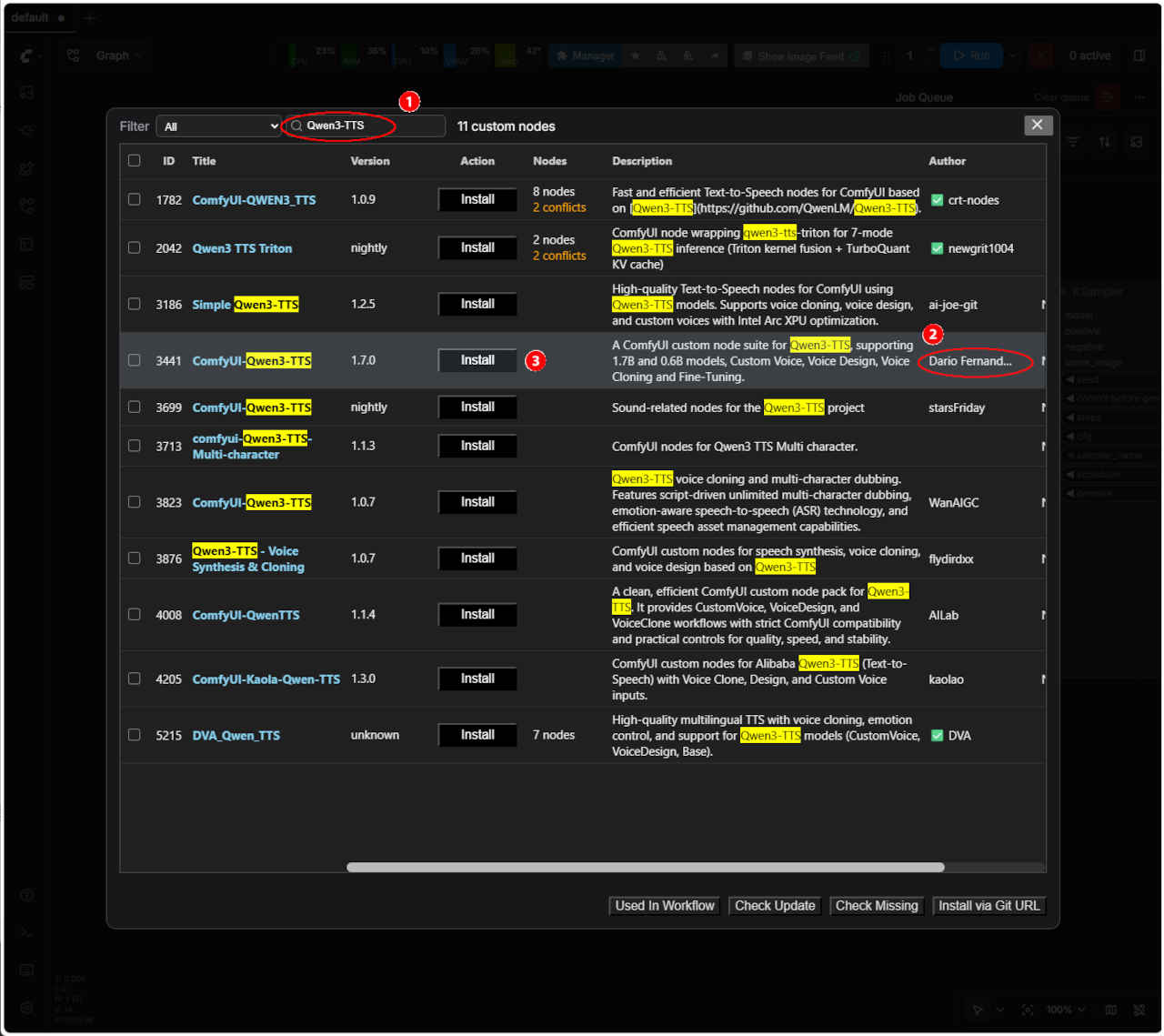Click the magnifier icon in the search box
This screenshot has width=1164, height=1036.
click(296, 126)
